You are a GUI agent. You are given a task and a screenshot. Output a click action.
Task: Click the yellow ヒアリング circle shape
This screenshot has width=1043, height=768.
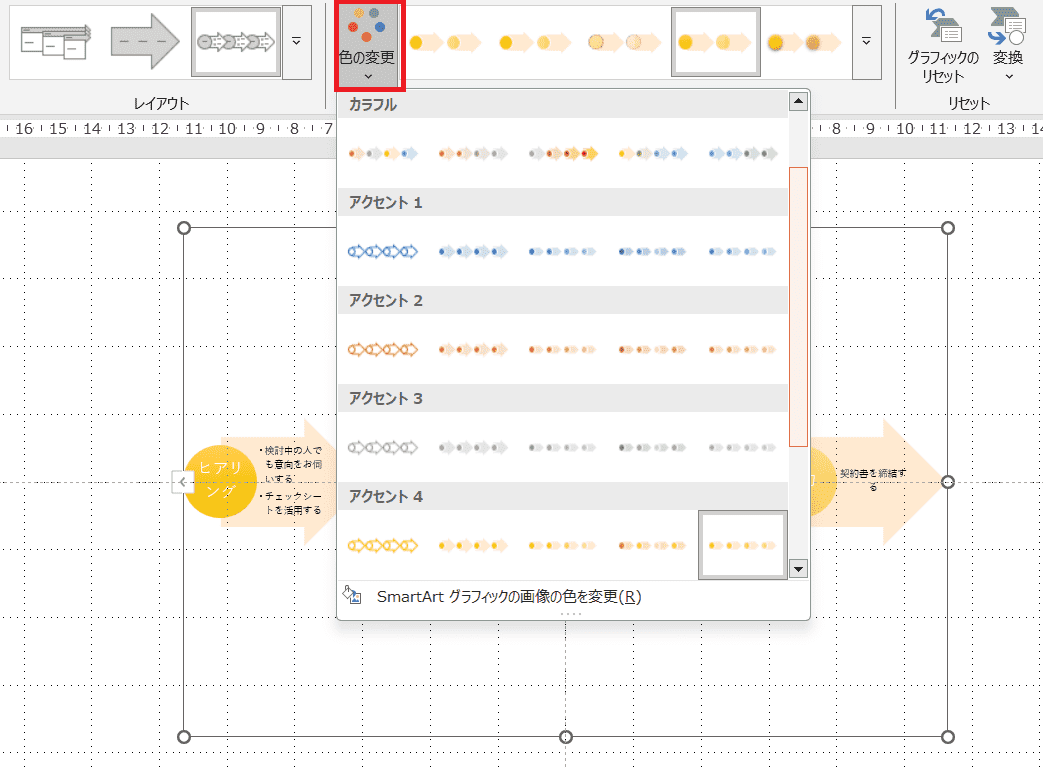221,481
